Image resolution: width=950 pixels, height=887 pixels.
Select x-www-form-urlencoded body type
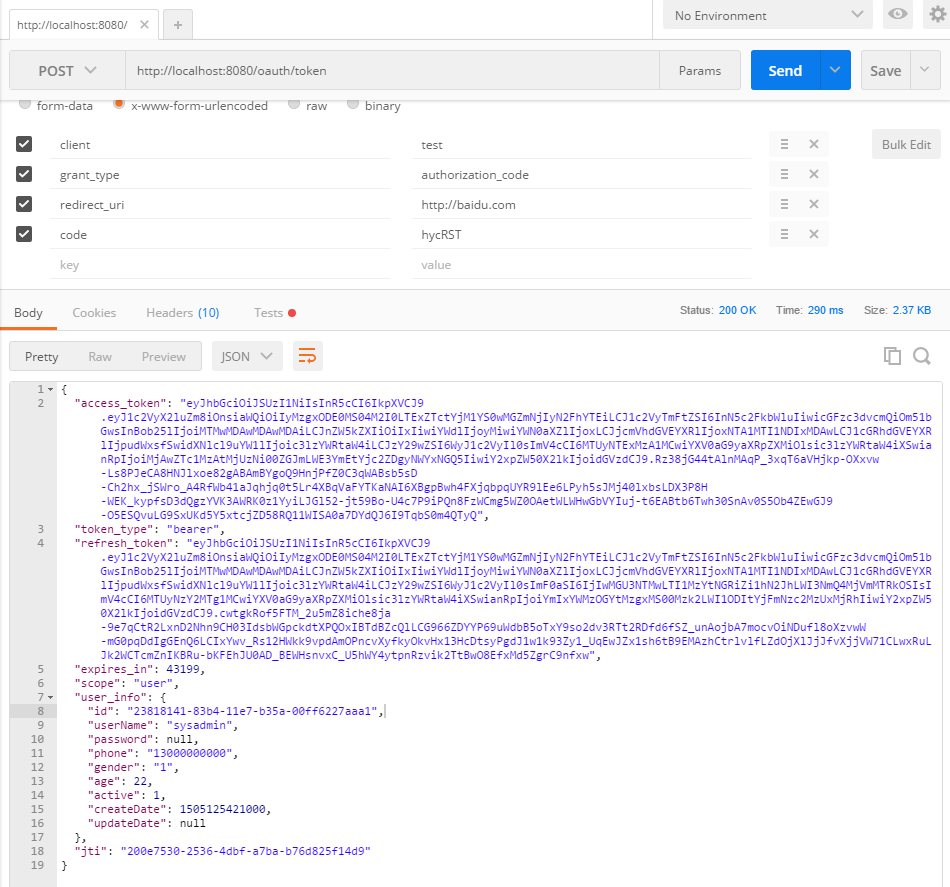119,104
